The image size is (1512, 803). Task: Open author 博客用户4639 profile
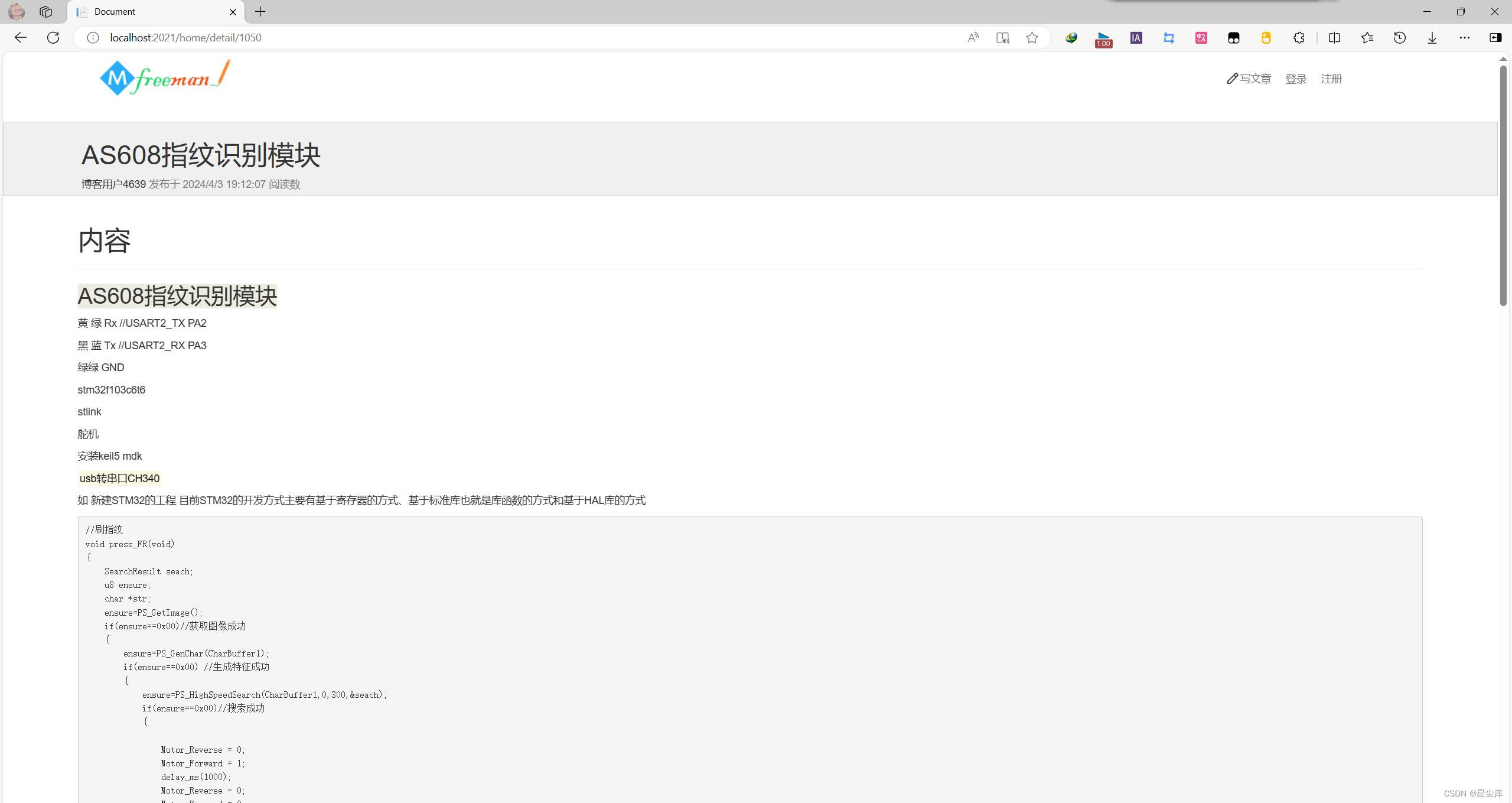click(113, 184)
